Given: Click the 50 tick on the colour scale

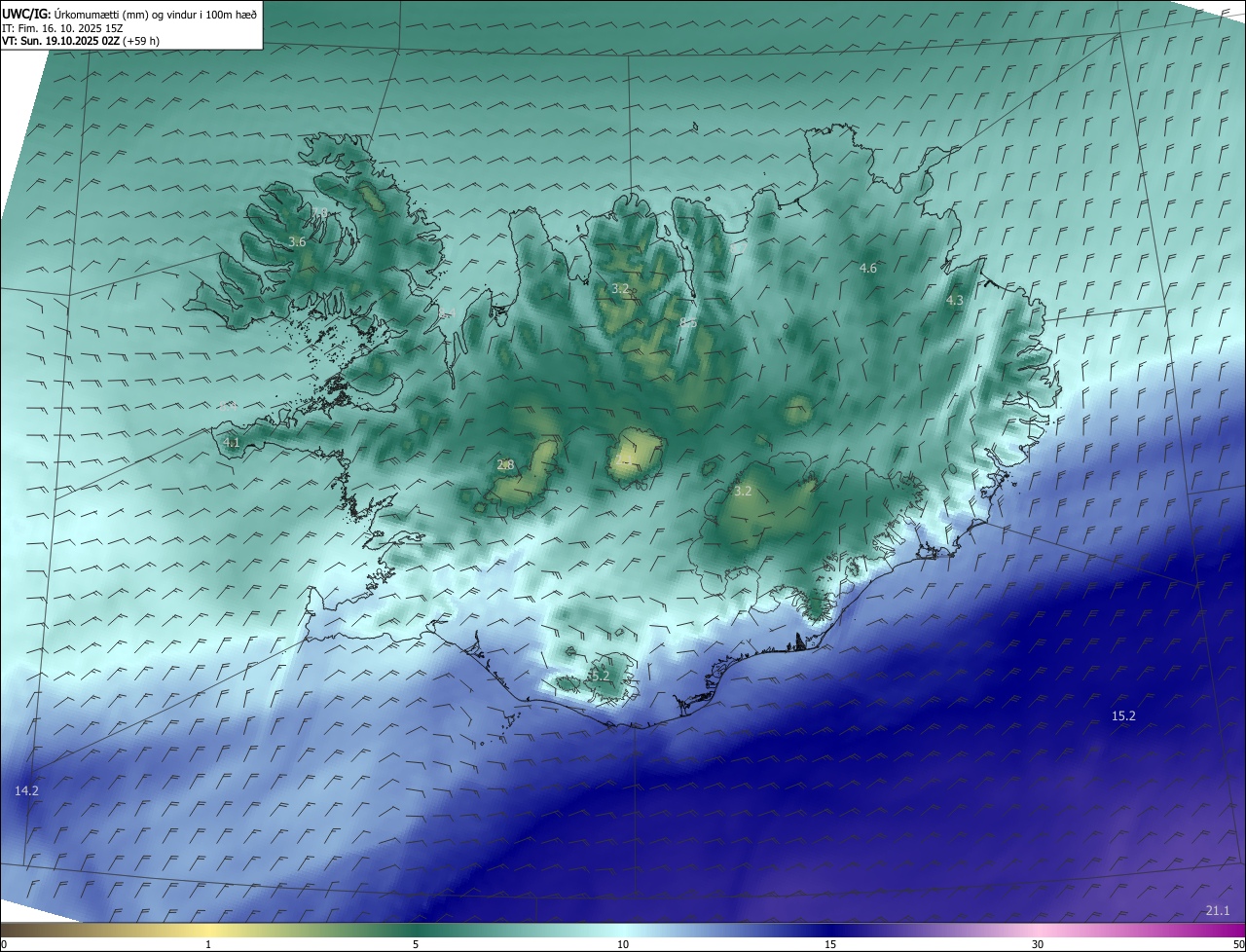Looking at the screenshot, I should pos(1238,944).
